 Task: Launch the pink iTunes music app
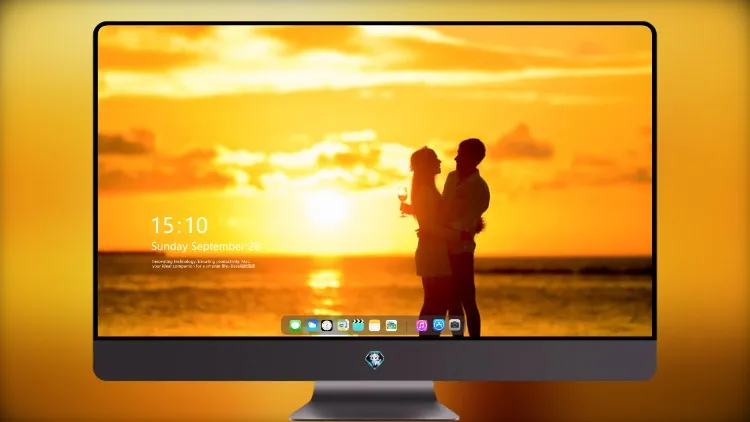point(422,325)
